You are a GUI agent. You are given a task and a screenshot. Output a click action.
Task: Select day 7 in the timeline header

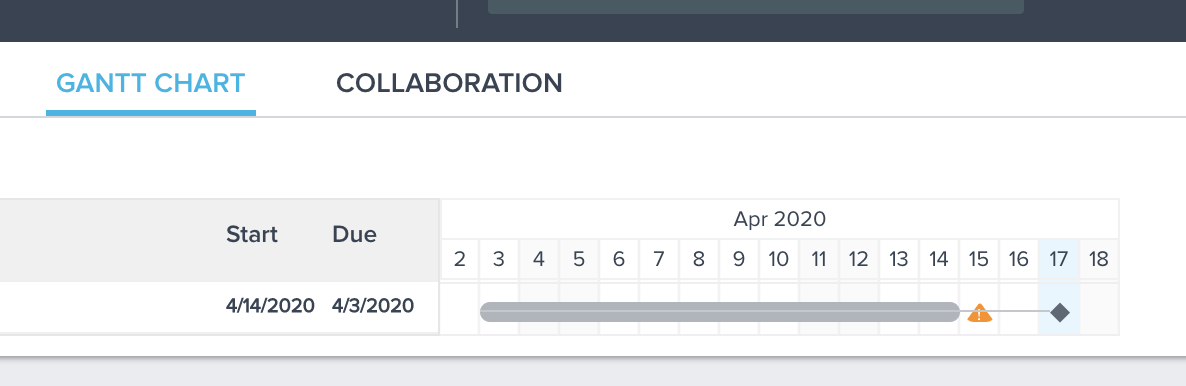(x=659, y=260)
